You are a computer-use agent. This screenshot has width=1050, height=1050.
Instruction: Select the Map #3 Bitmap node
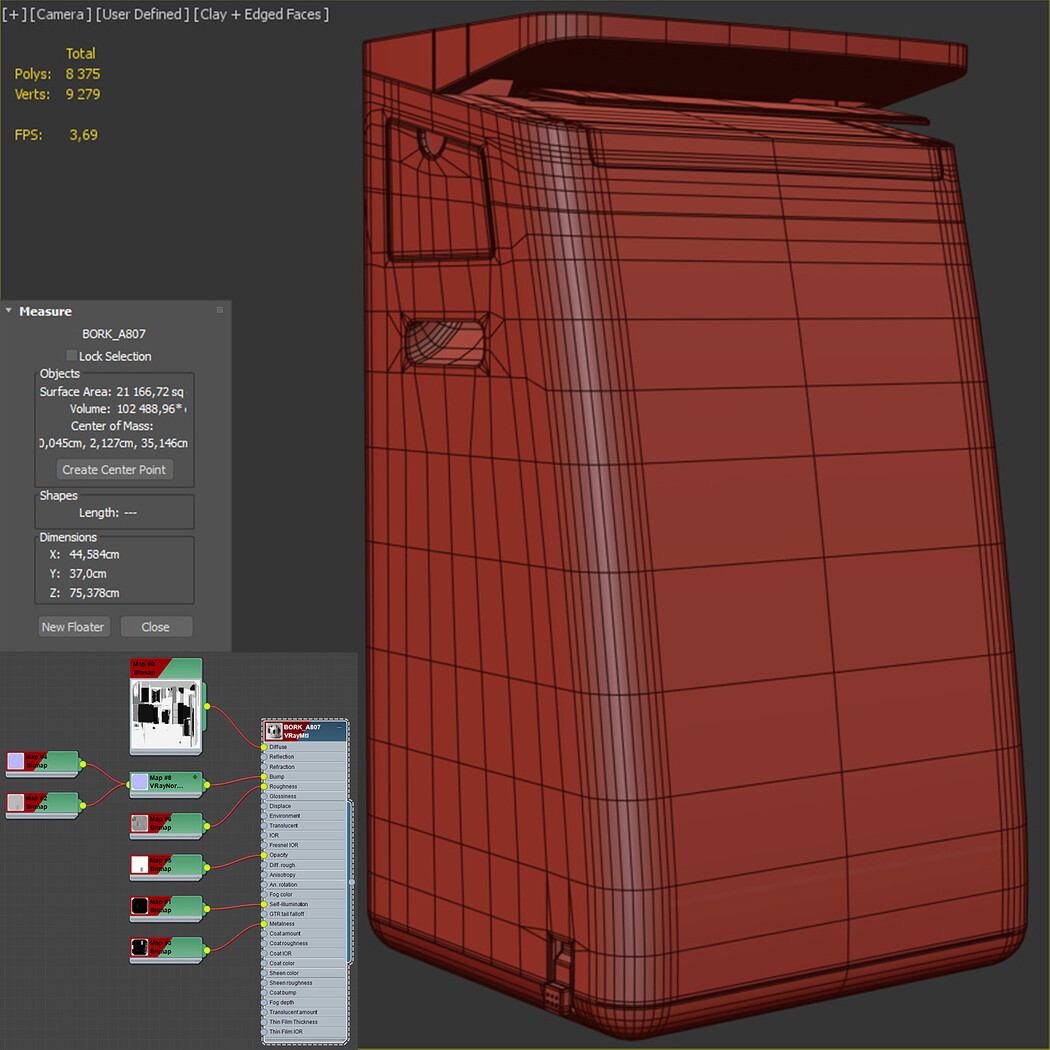pos(166,950)
